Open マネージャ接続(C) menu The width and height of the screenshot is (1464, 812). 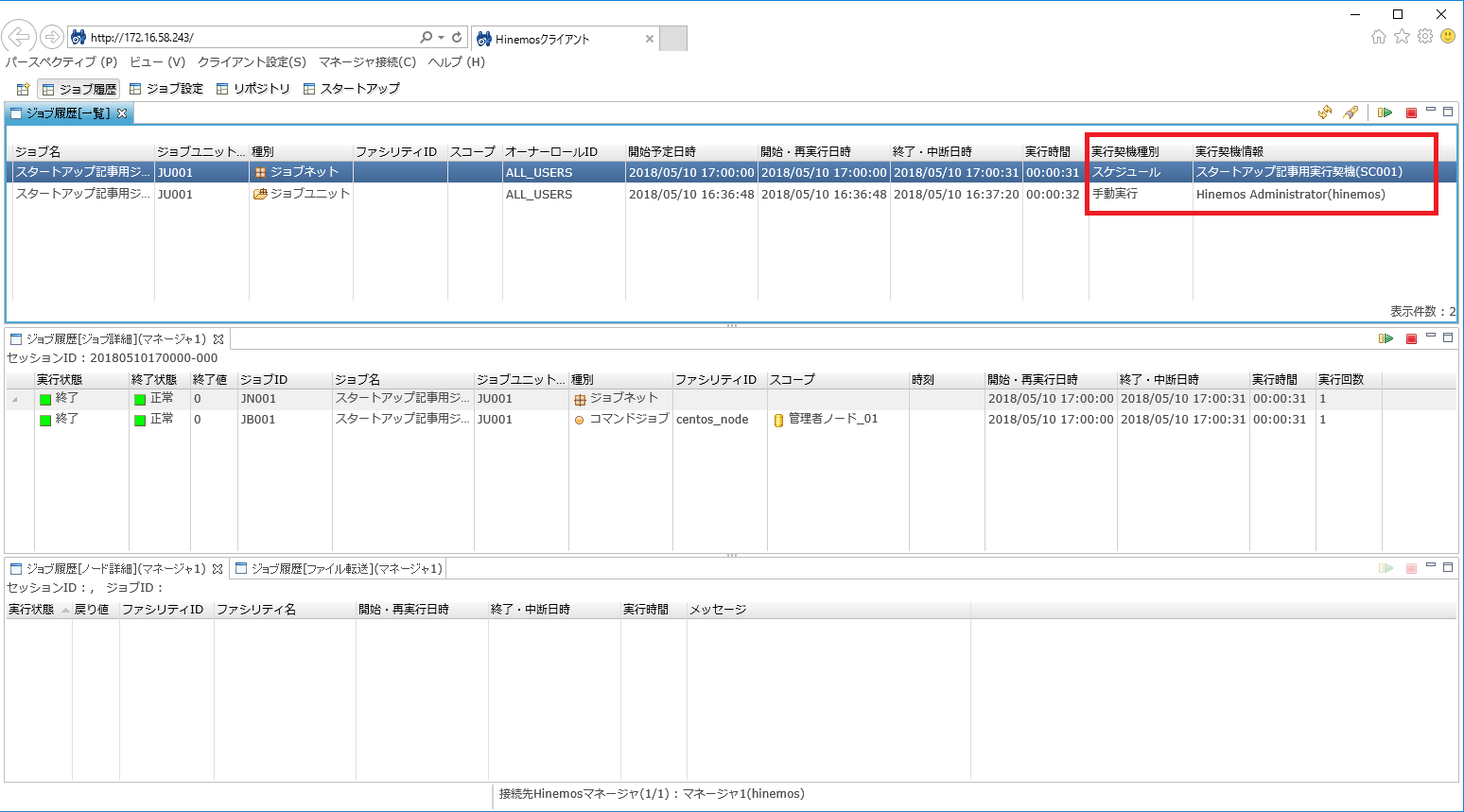(x=367, y=62)
